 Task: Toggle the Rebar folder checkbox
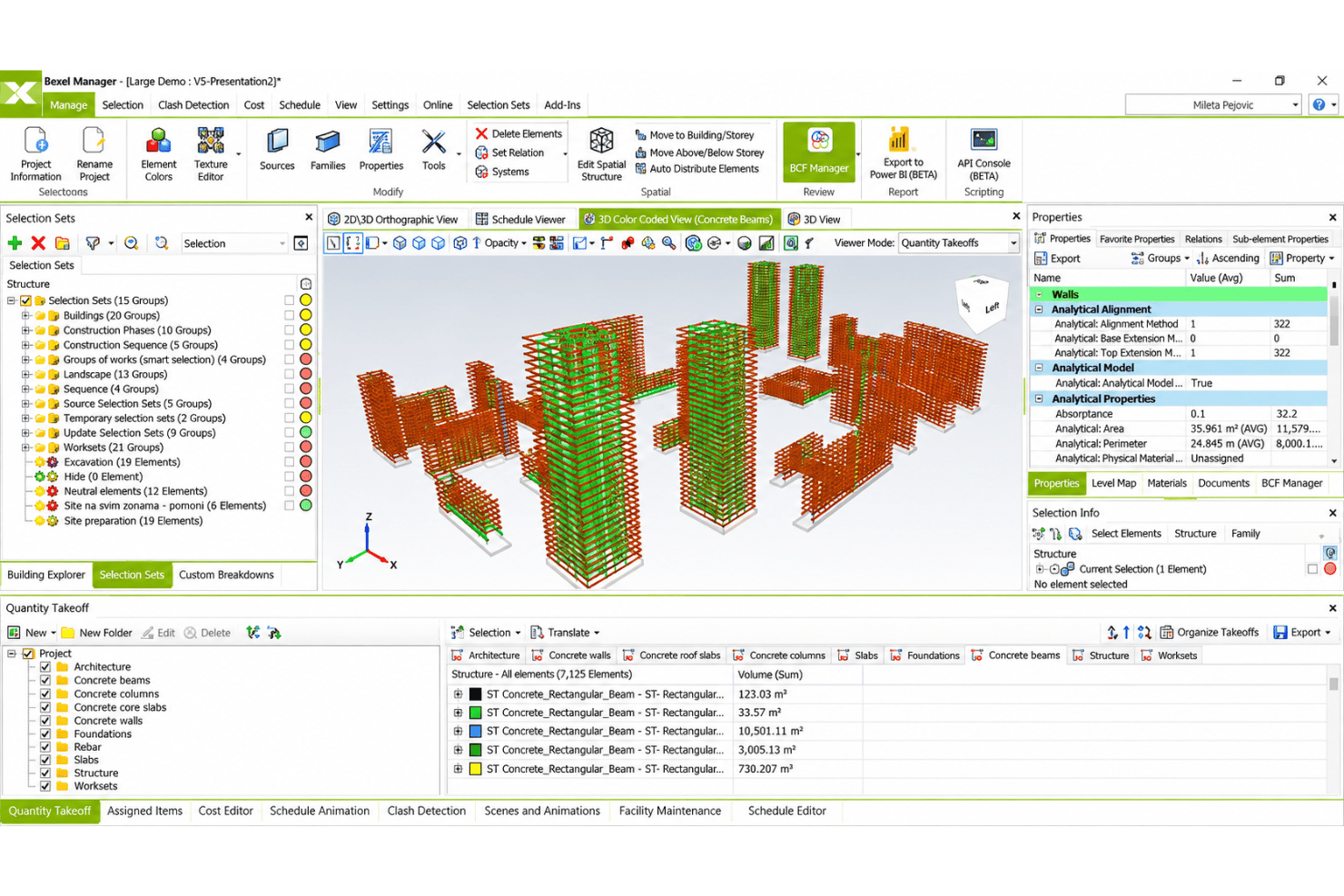[x=44, y=747]
